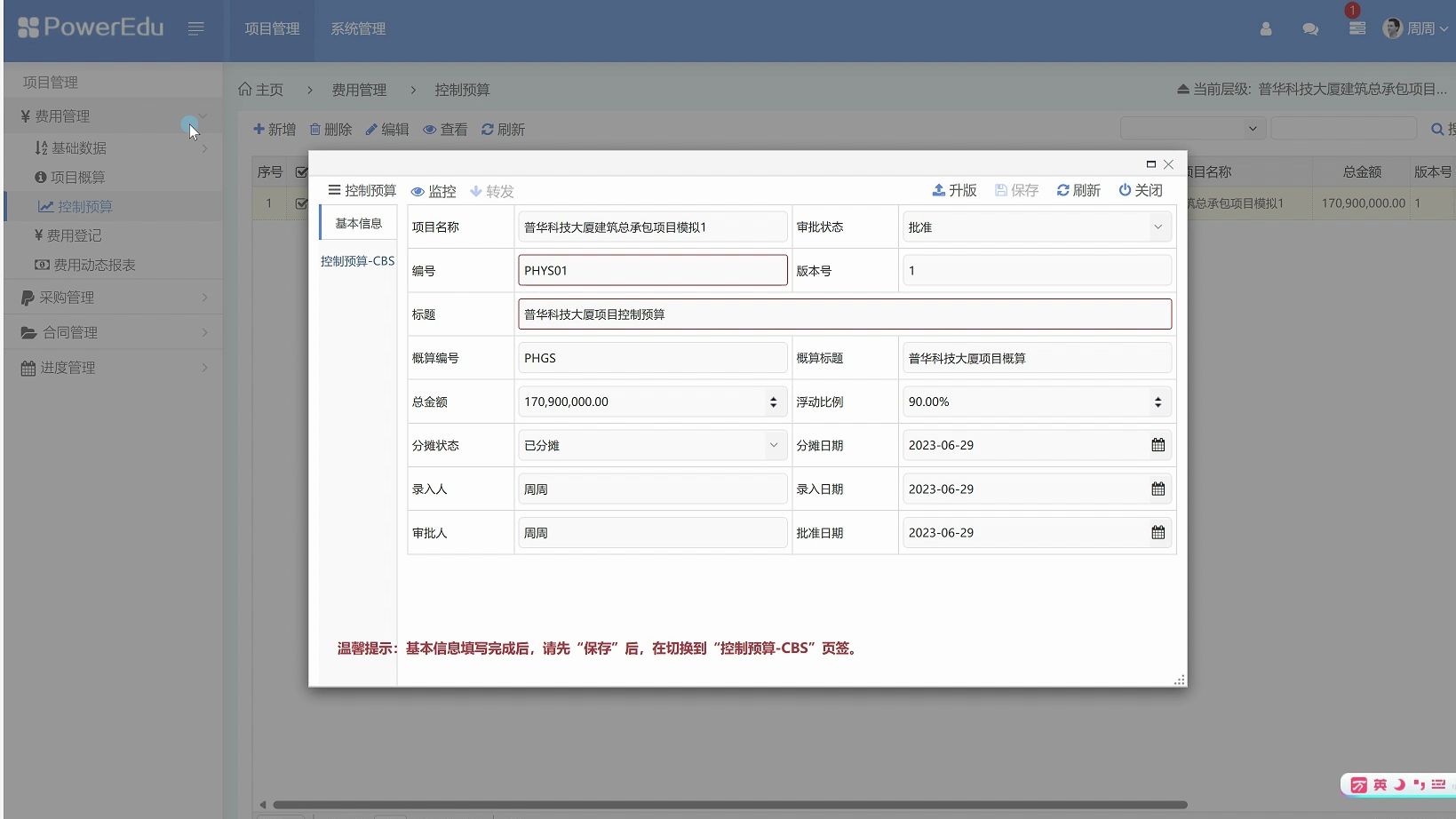Toggle the row 1 checkbox
Image resolution: width=1456 pixels, height=819 pixels.
point(302,203)
